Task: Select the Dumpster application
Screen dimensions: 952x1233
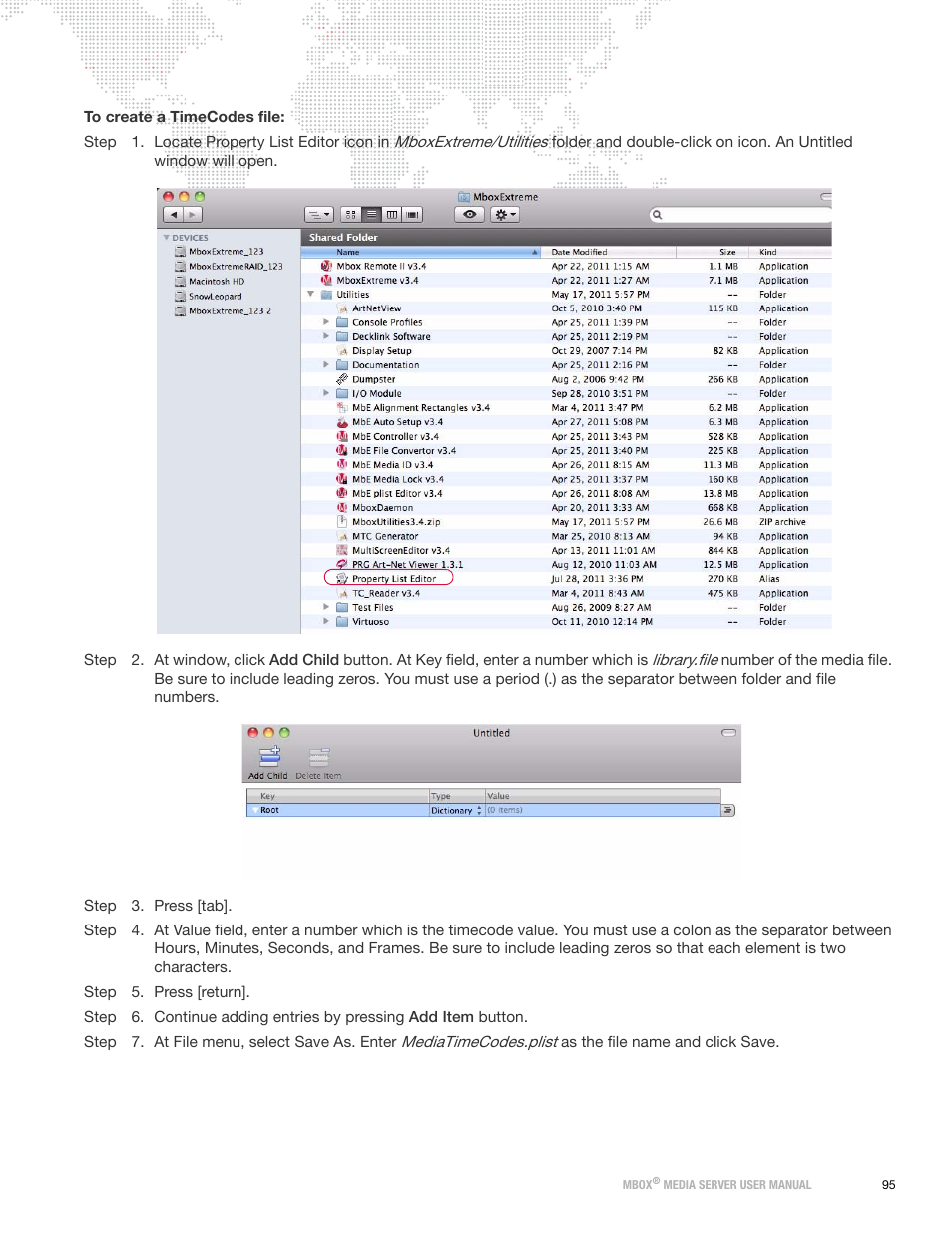Action: coord(372,380)
